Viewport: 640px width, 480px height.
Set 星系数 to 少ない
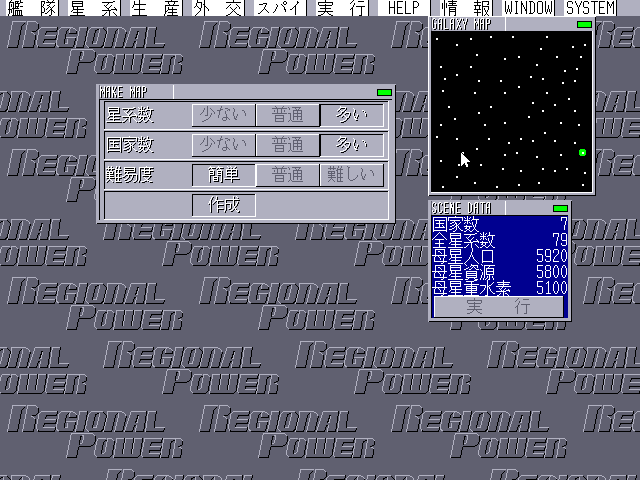click(x=224, y=115)
